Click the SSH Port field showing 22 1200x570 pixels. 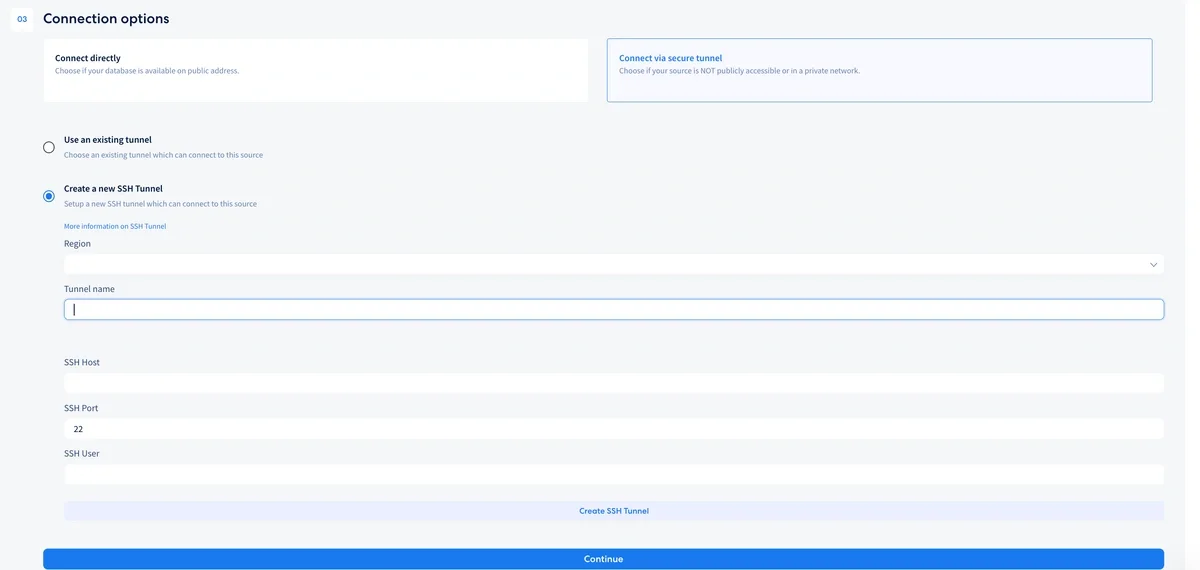[x=613, y=429]
